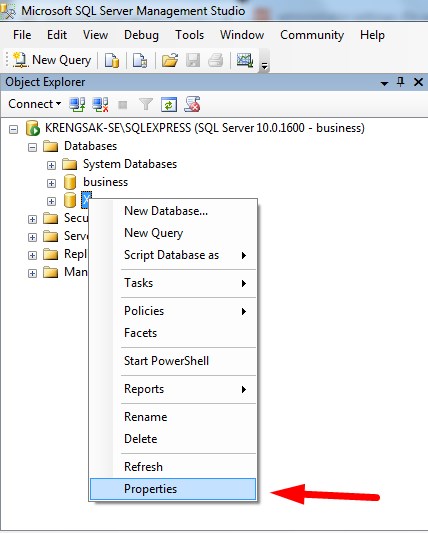428x533 pixels.
Task: Expand the Management folder node
Action: [x=32, y=273]
